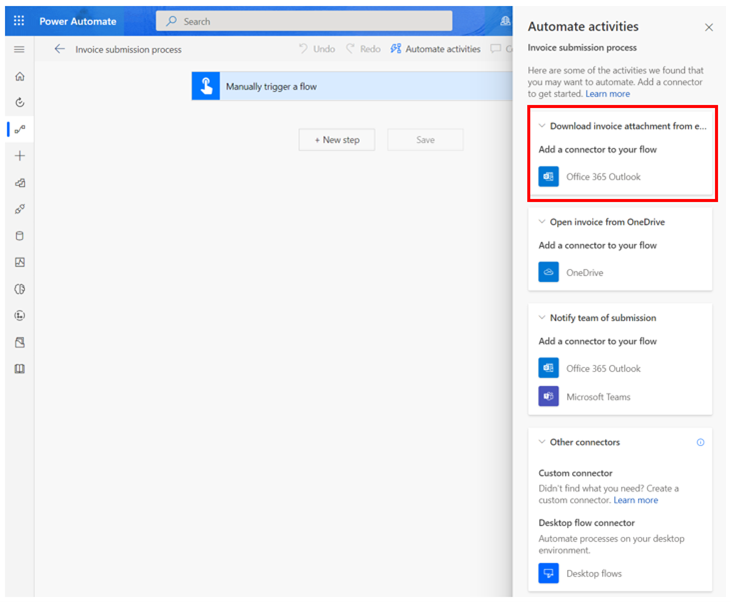This screenshot has height=602, width=731.
Task: Click the plus Create icon in sidebar
Action: tap(20, 156)
